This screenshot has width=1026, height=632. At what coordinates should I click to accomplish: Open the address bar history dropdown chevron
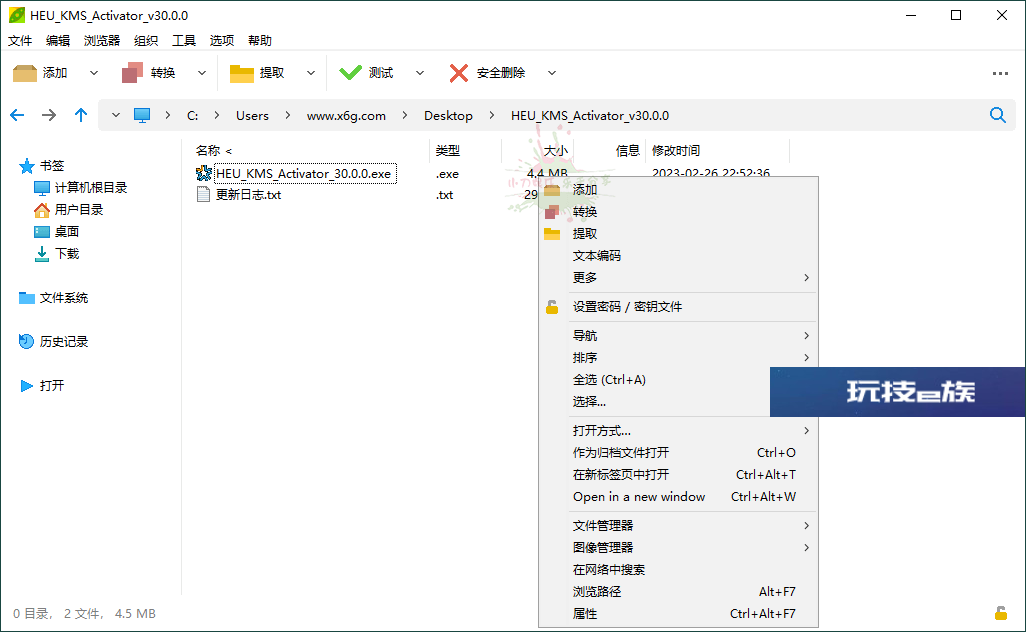pos(116,115)
